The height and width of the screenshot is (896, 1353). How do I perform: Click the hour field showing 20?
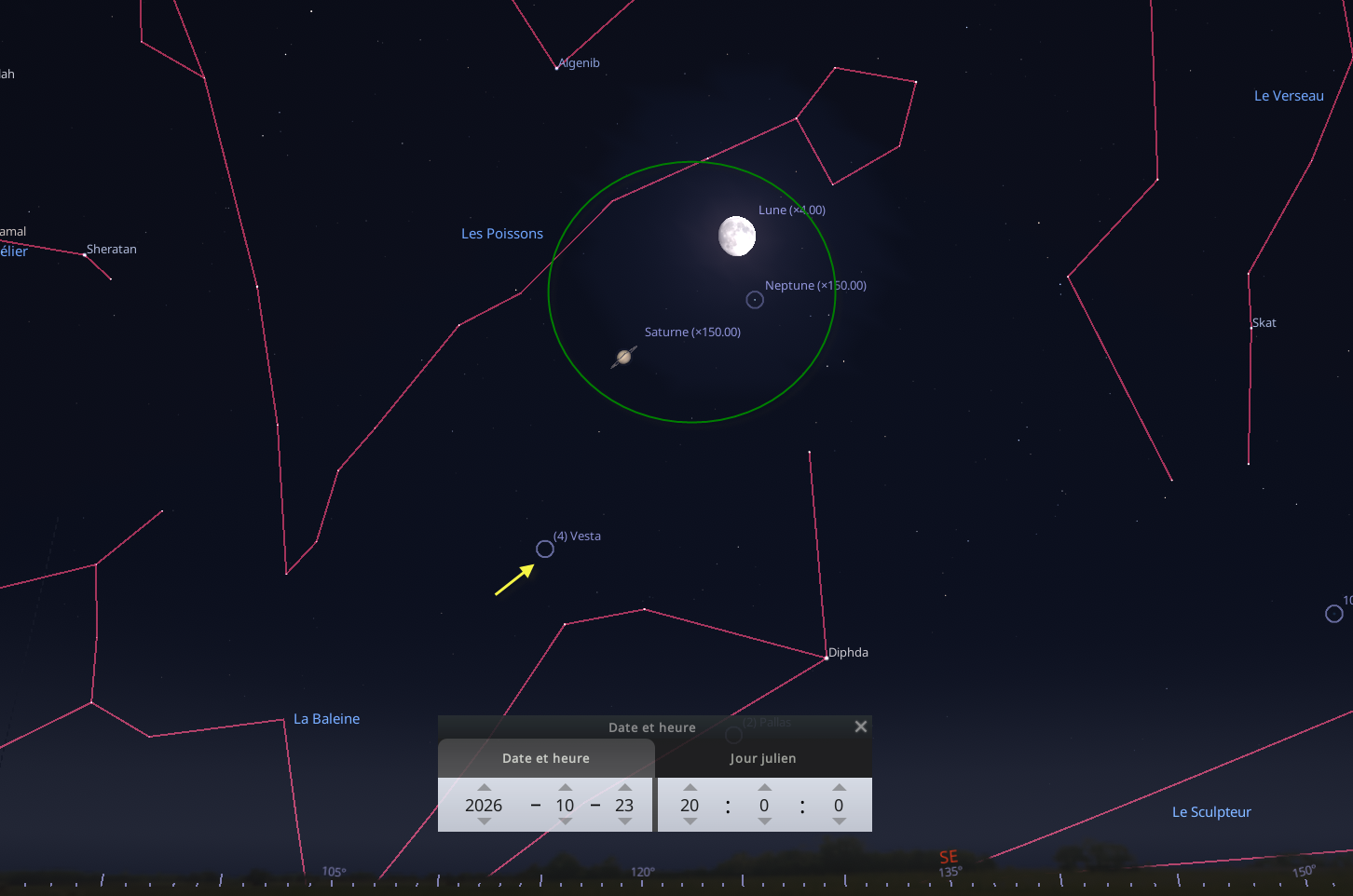(690, 805)
